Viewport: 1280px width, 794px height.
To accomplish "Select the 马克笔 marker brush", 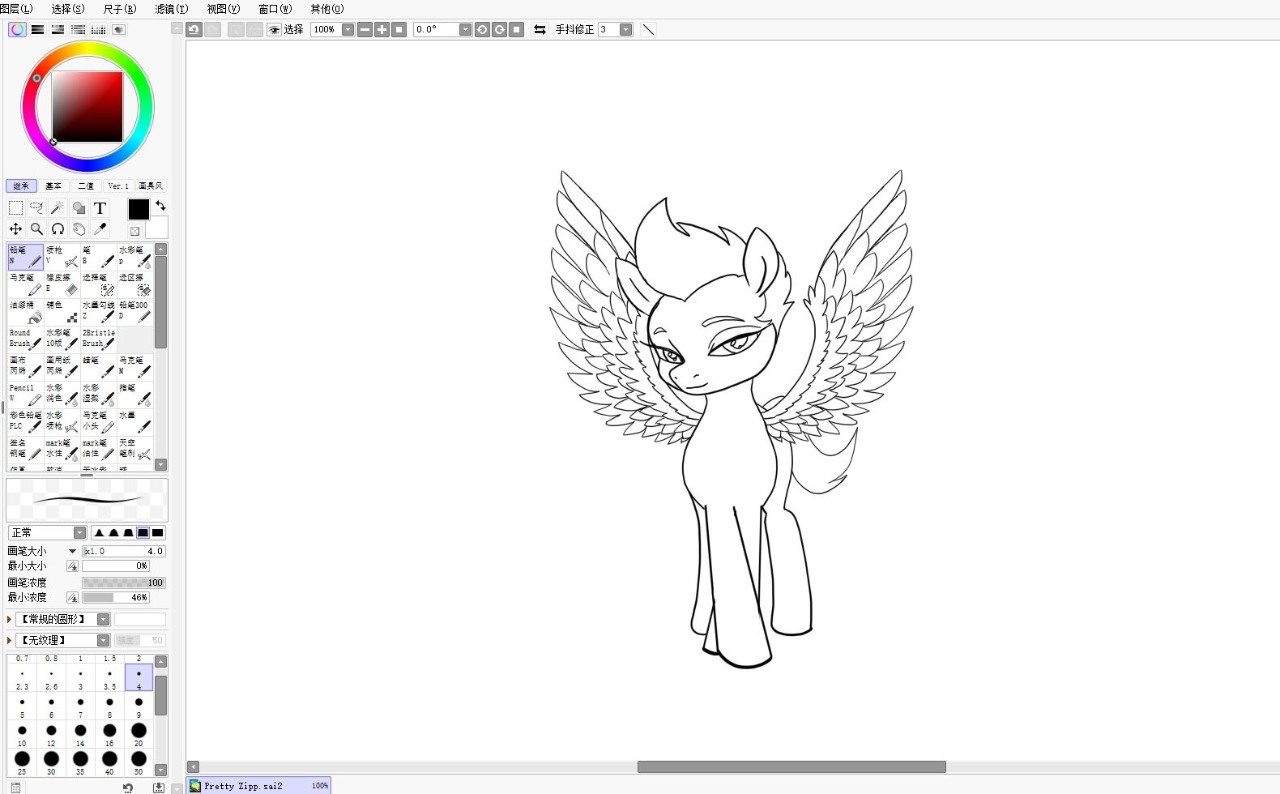I will [x=26, y=284].
